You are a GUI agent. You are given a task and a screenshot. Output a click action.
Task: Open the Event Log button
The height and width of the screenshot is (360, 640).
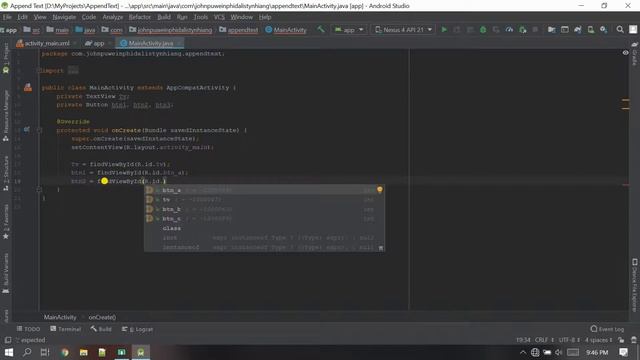tap(607, 329)
